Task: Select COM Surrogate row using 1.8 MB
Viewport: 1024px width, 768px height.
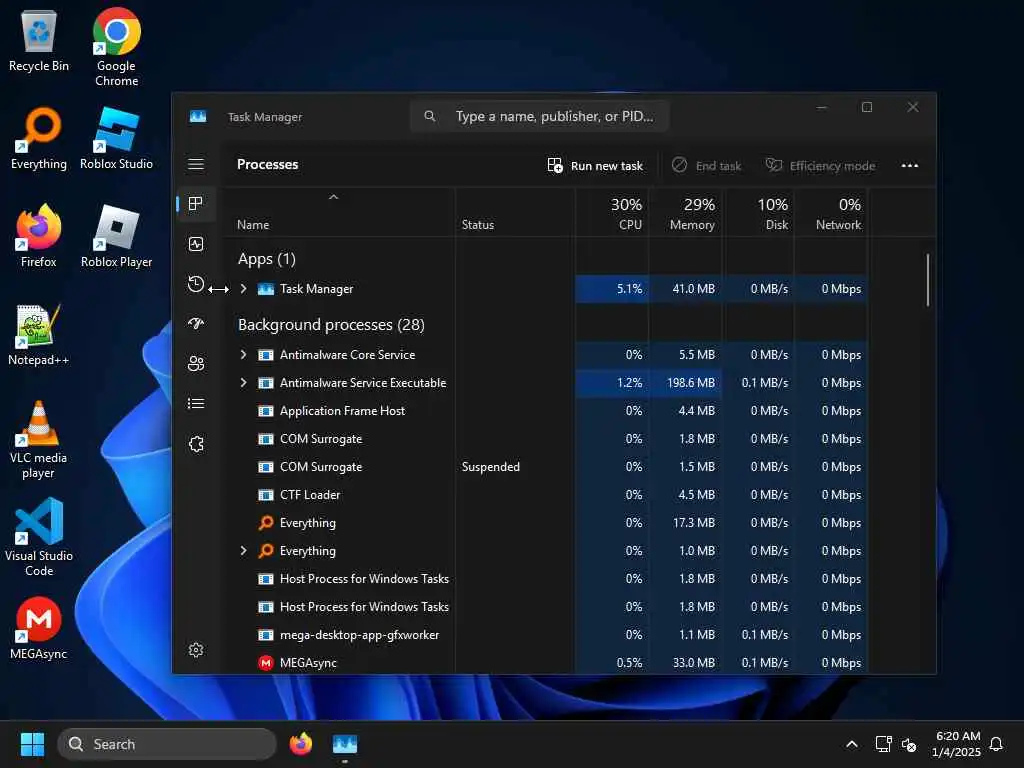Action: (545, 439)
